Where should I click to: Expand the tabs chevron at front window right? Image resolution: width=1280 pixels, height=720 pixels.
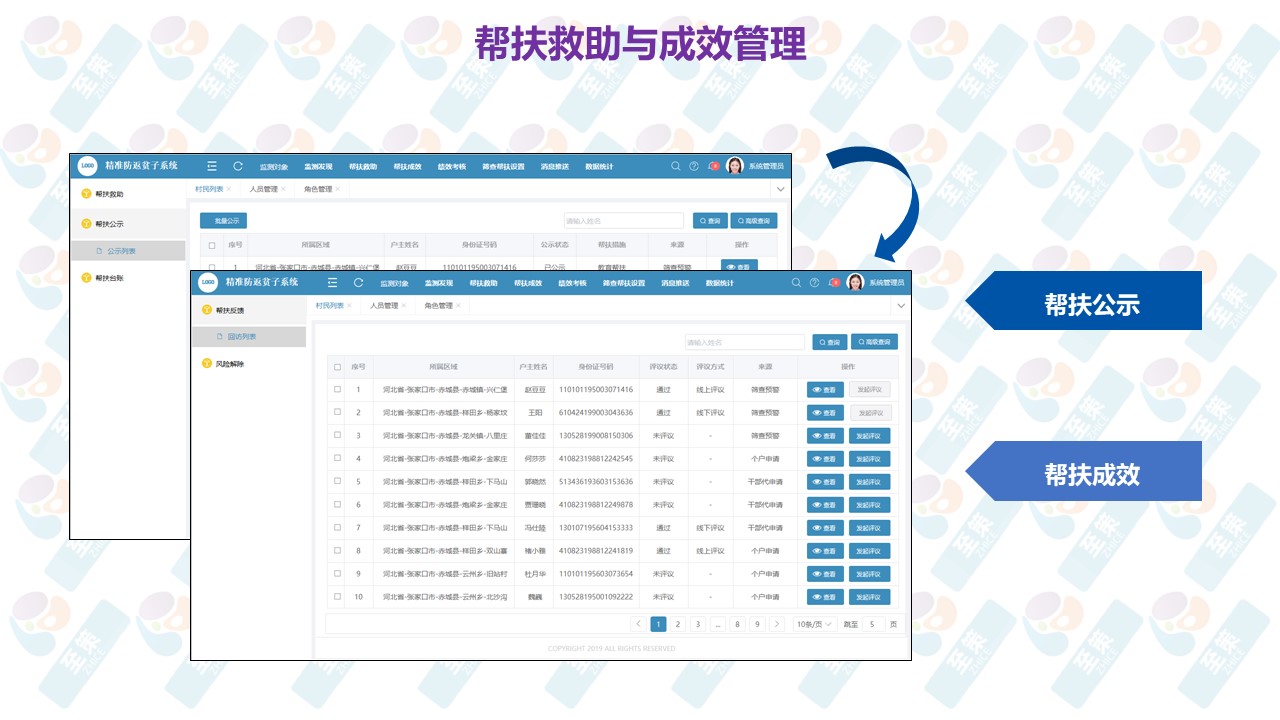(900, 305)
